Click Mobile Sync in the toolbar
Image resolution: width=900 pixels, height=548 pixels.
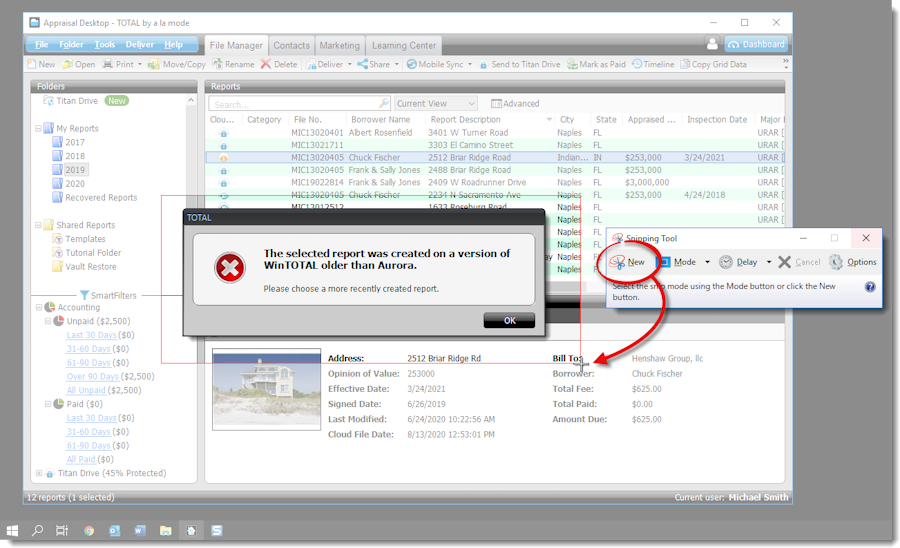tap(435, 64)
